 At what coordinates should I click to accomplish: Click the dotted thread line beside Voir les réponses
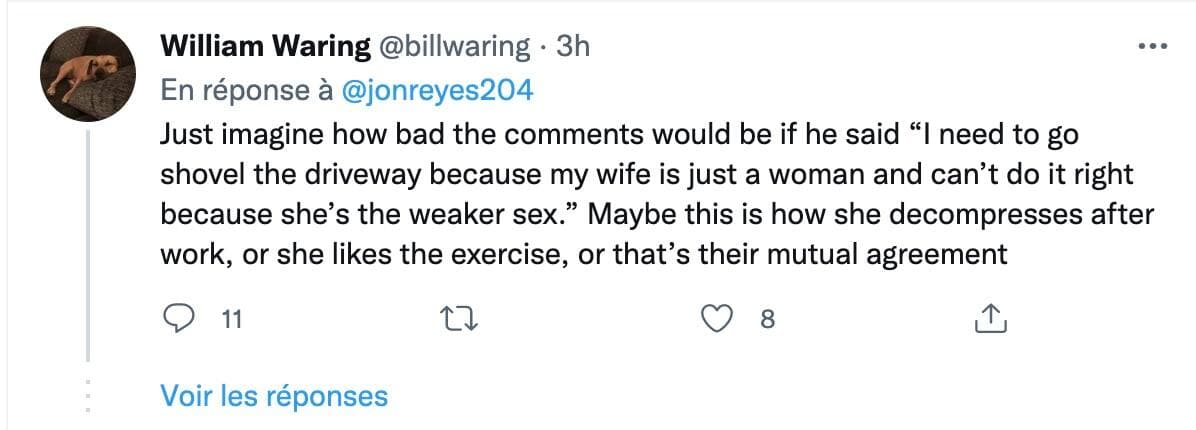[88, 395]
